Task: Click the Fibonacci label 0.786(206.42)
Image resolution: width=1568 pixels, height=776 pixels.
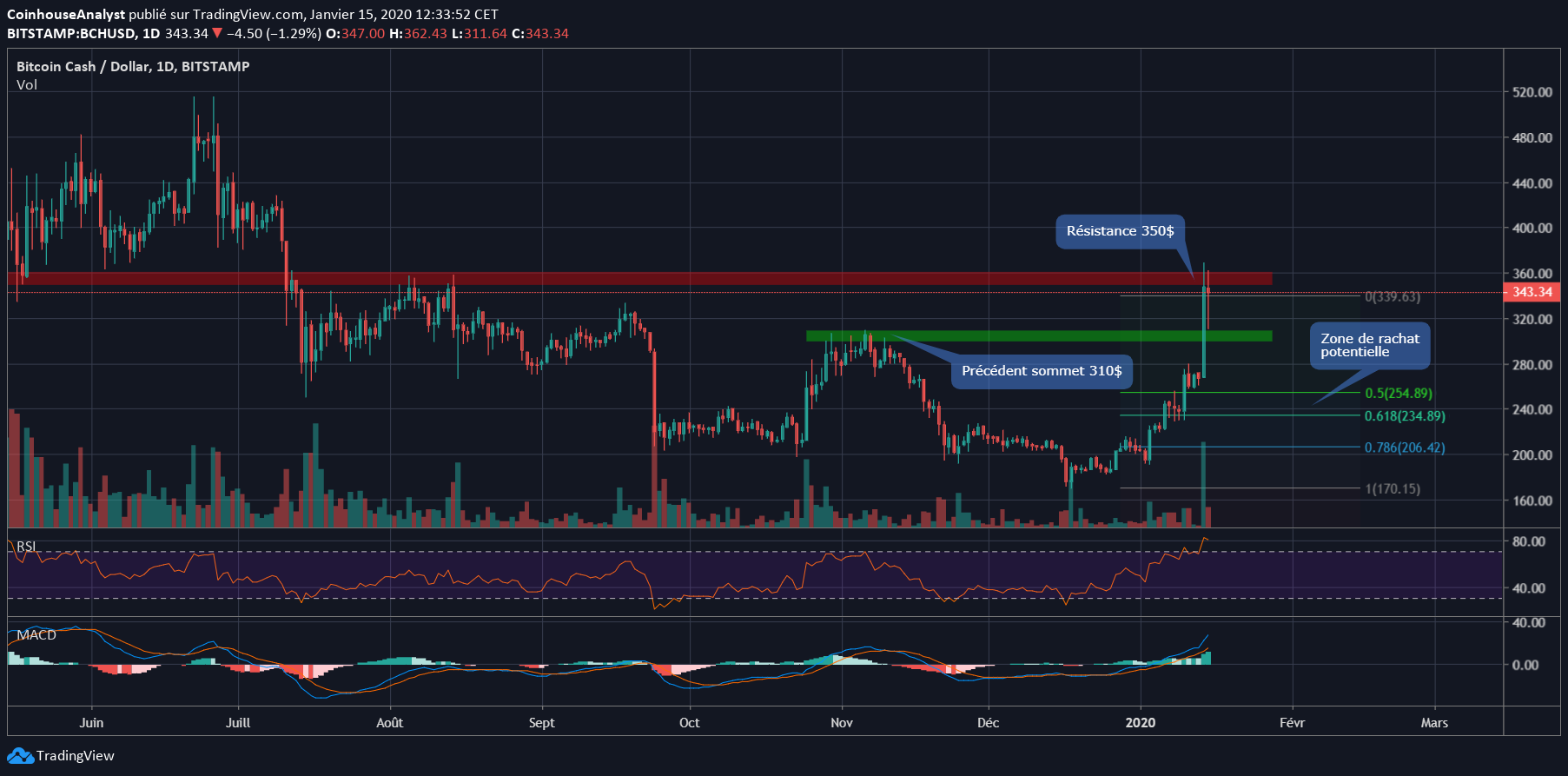Action: tap(1405, 448)
